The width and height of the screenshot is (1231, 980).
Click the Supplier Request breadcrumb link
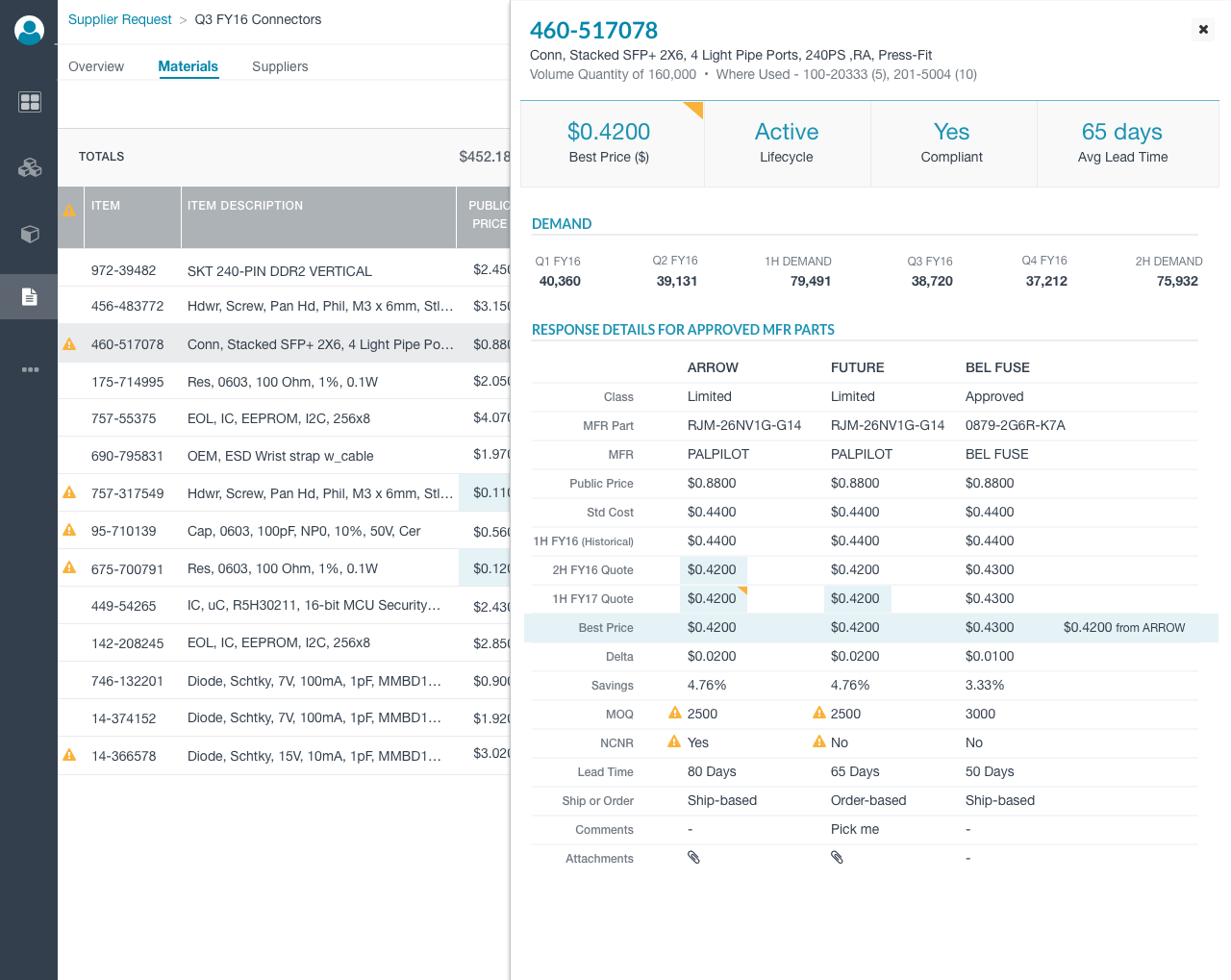(x=120, y=19)
